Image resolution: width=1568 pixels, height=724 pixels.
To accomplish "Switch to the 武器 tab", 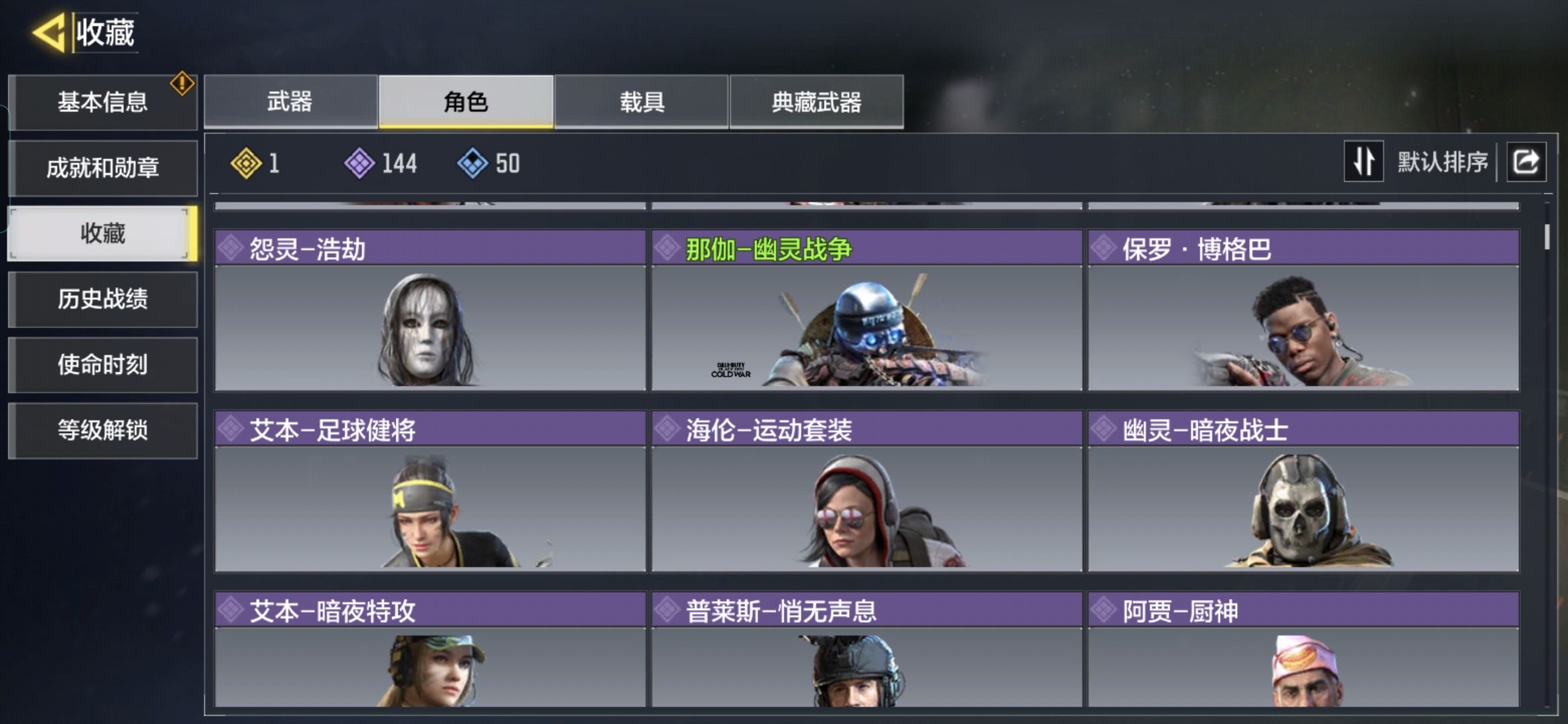I will (290, 101).
